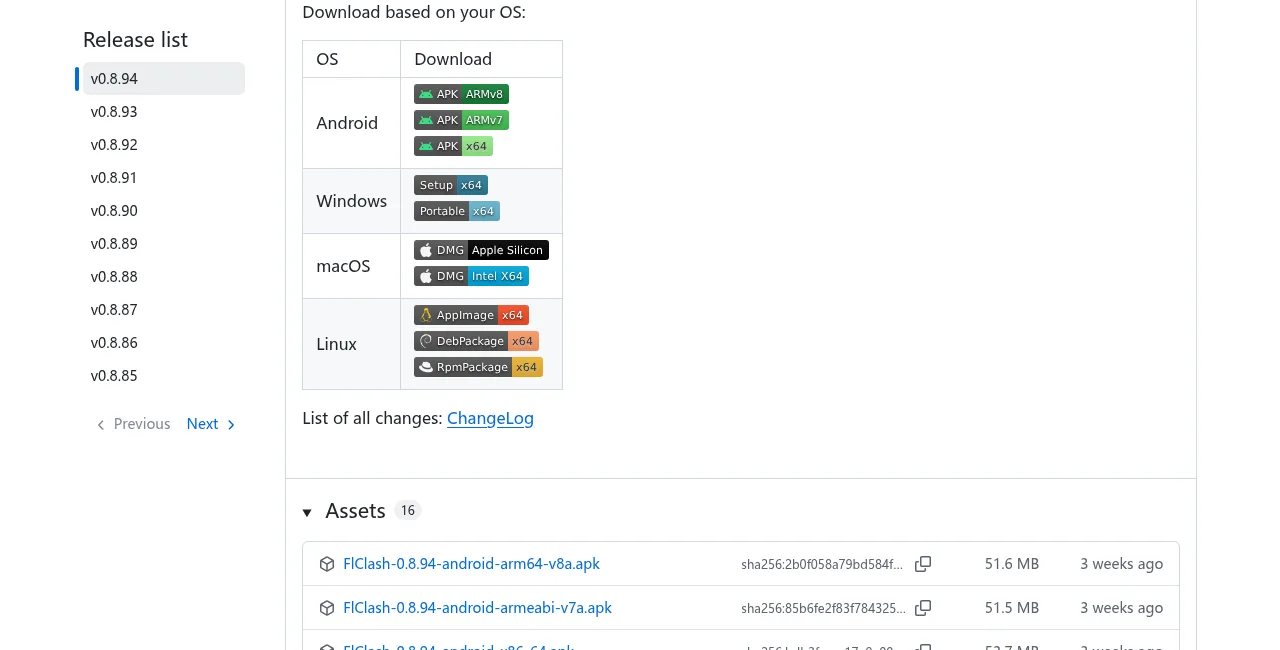Viewport: 1280px width, 650px height.
Task: Download the Linux RpmPackage x64 badge
Action: 478,367
